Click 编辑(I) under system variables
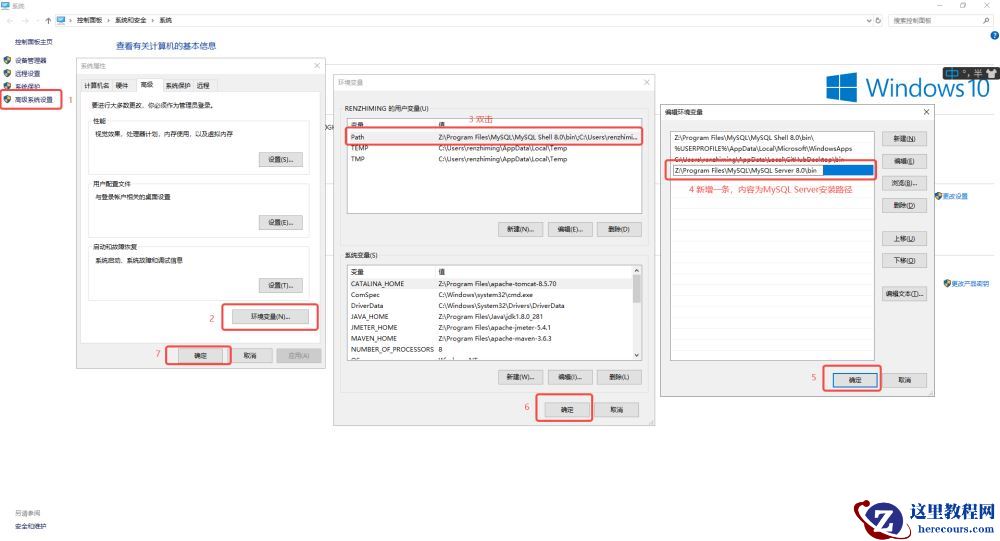 pos(570,377)
